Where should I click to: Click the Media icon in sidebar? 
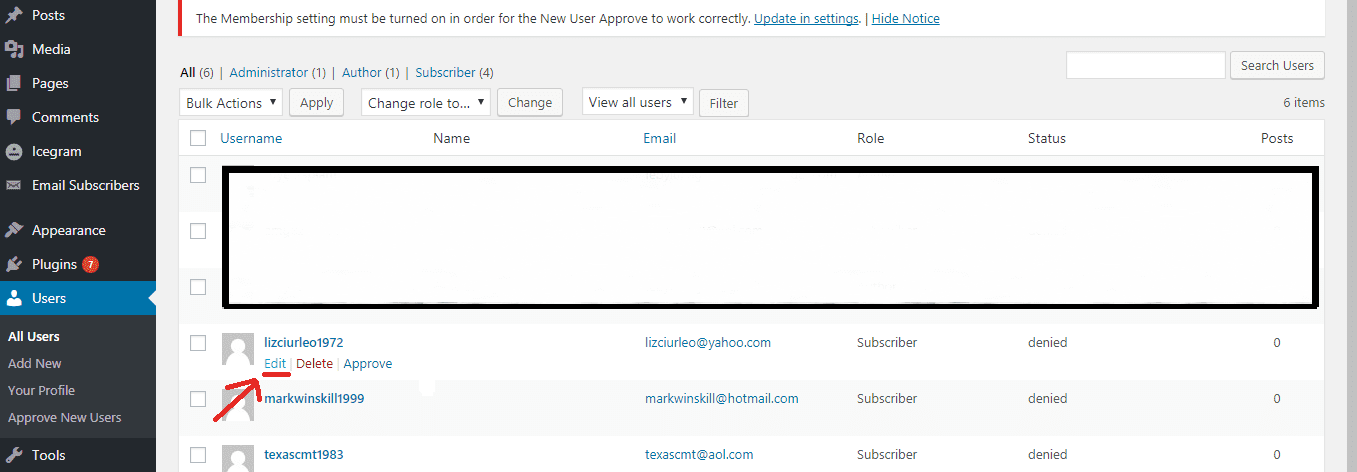[14, 49]
